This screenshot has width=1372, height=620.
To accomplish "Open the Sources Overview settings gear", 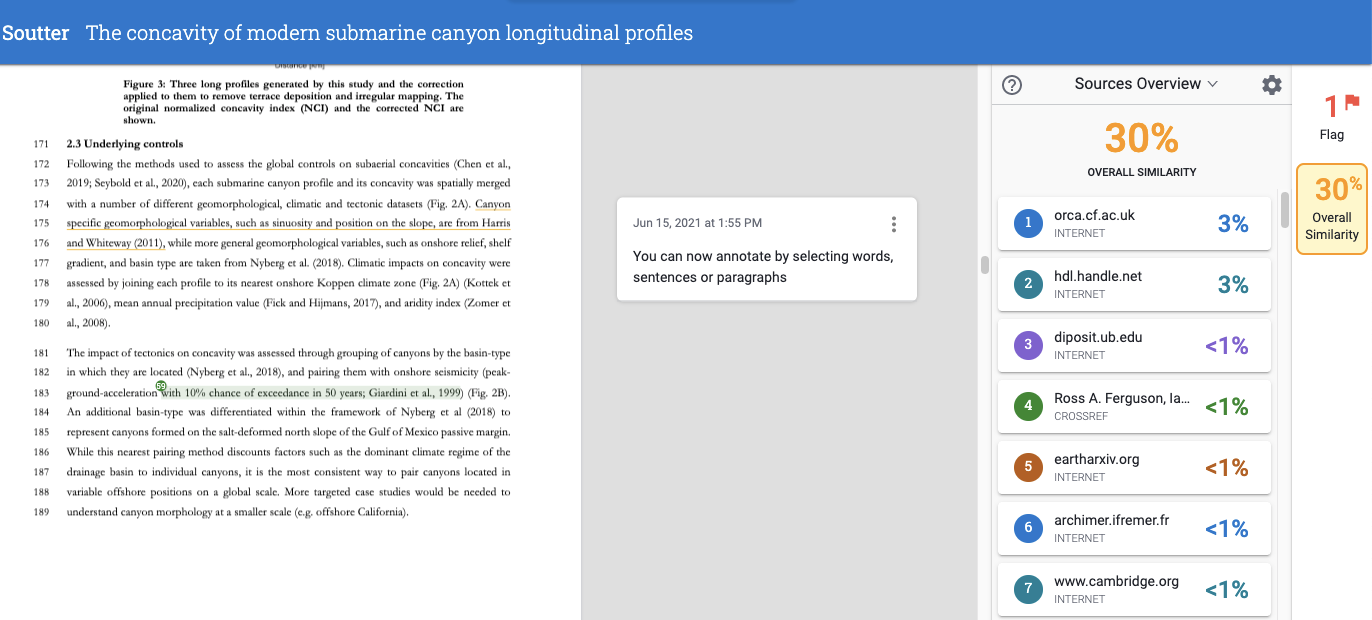I will coord(1271,85).
